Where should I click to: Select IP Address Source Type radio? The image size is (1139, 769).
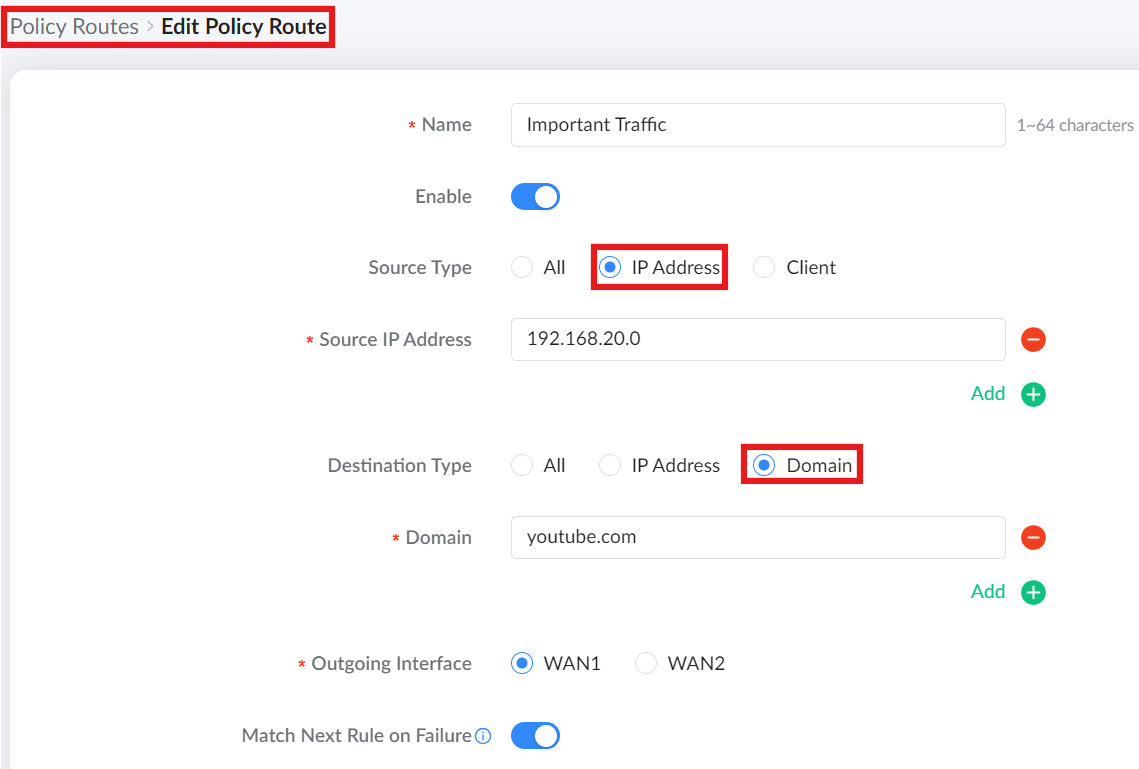click(609, 267)
